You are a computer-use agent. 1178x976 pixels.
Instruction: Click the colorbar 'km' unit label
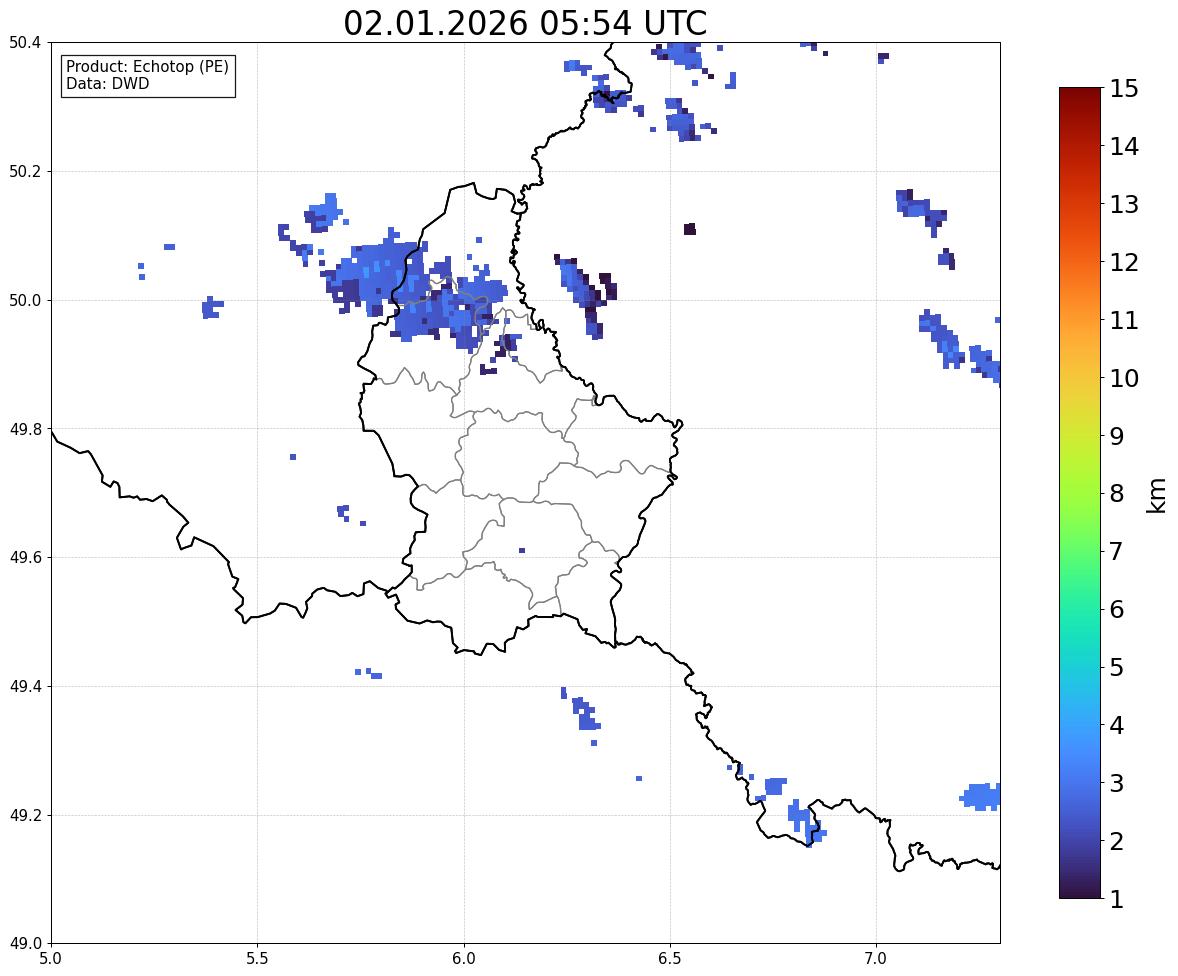[x=1156, y=495]
